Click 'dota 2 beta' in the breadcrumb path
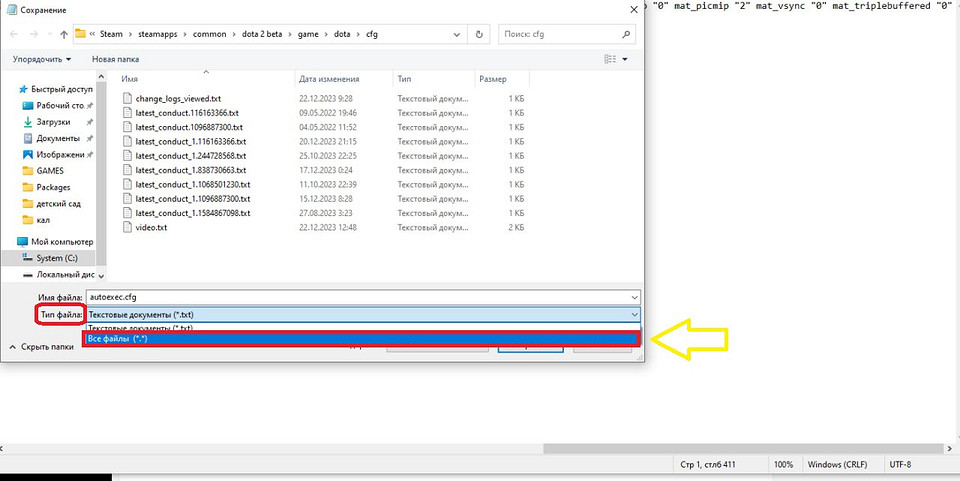The width and height of the screenshot is (960, 481). click(267, 34)
